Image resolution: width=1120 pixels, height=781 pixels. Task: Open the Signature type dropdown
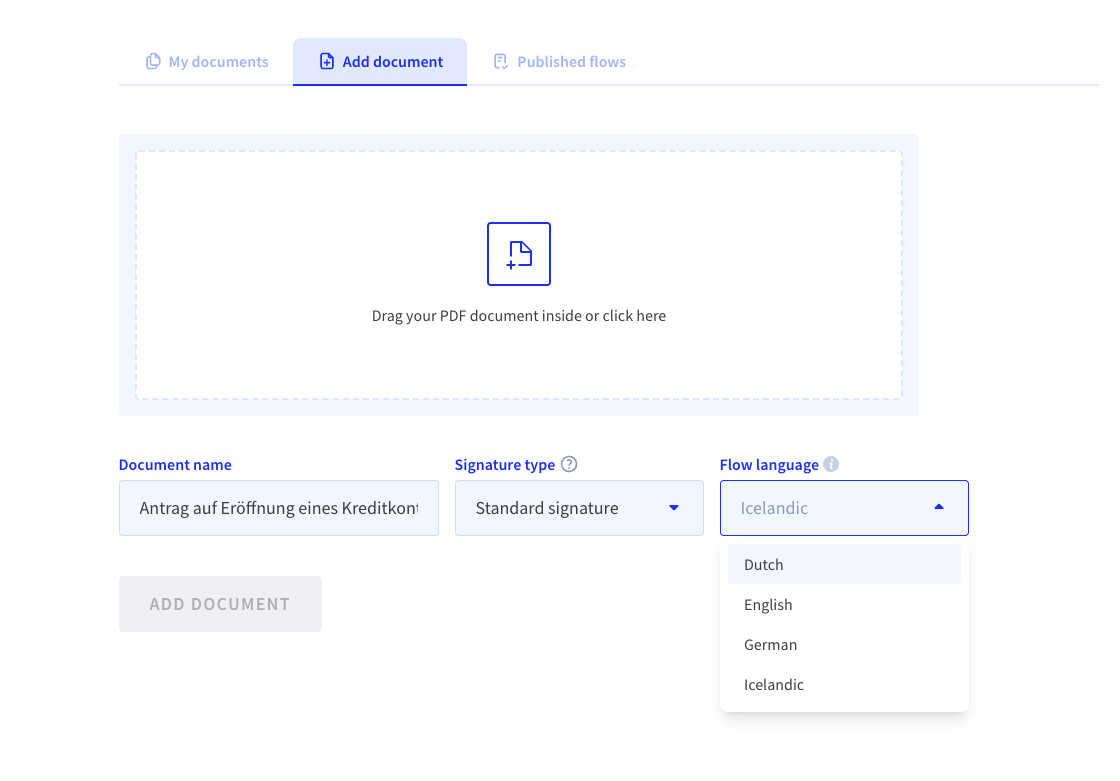click(x=579, y=508)
